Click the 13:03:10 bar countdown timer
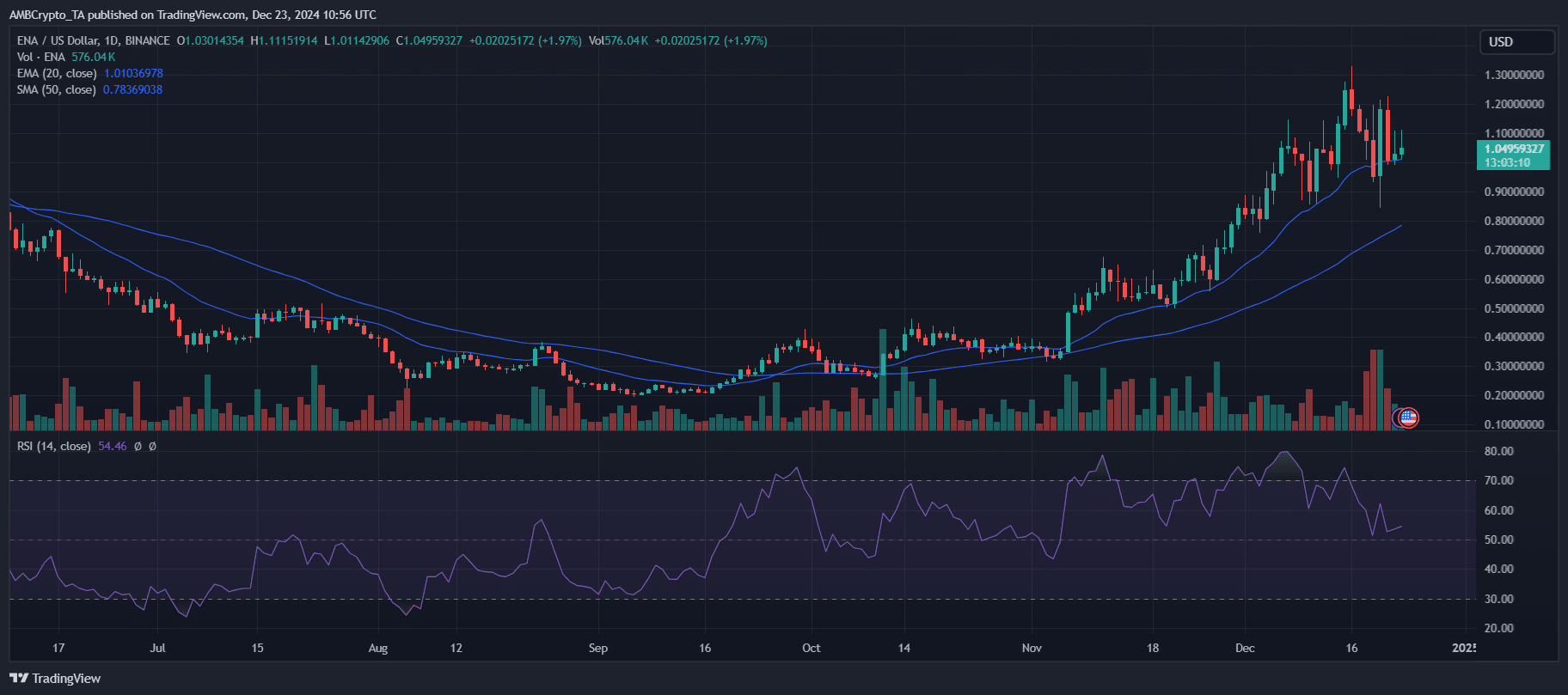This screenshot has width=1568, height=695. 1507,162
